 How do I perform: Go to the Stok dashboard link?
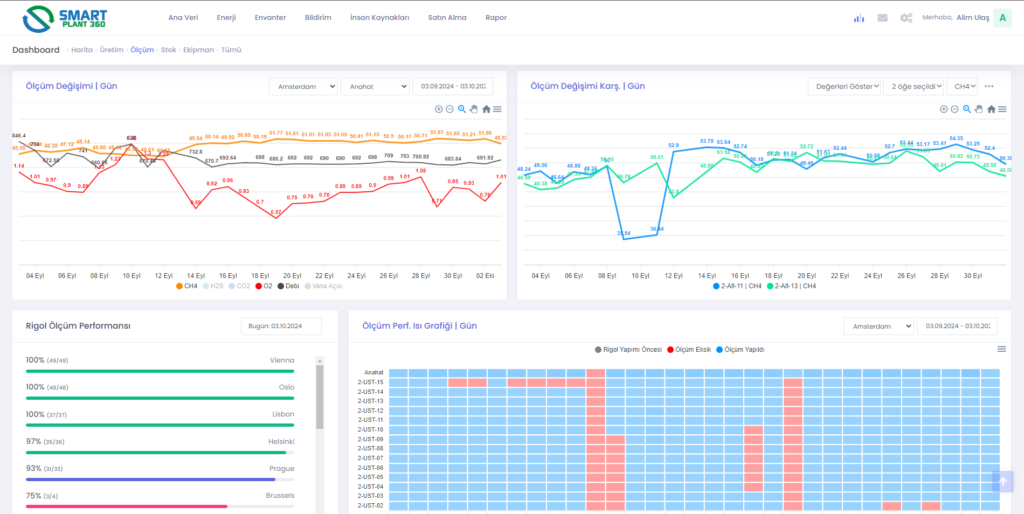coord(168,49)
